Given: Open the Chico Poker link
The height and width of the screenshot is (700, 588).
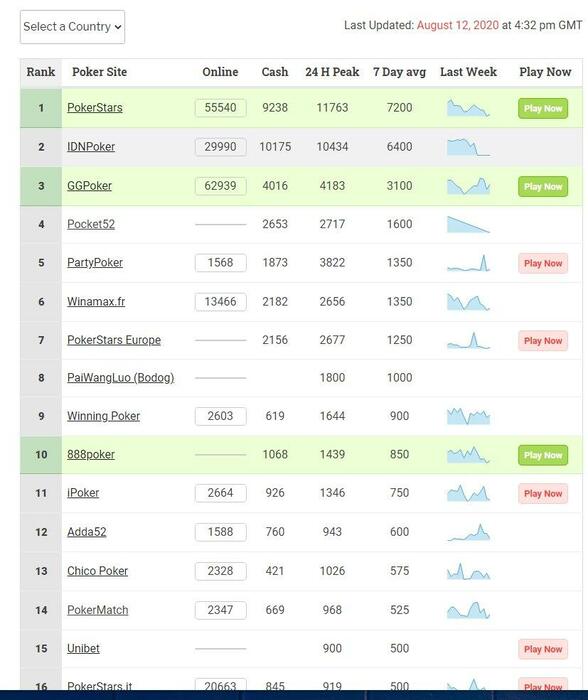Looking at the screenshot, I should (x=97, y=571).
